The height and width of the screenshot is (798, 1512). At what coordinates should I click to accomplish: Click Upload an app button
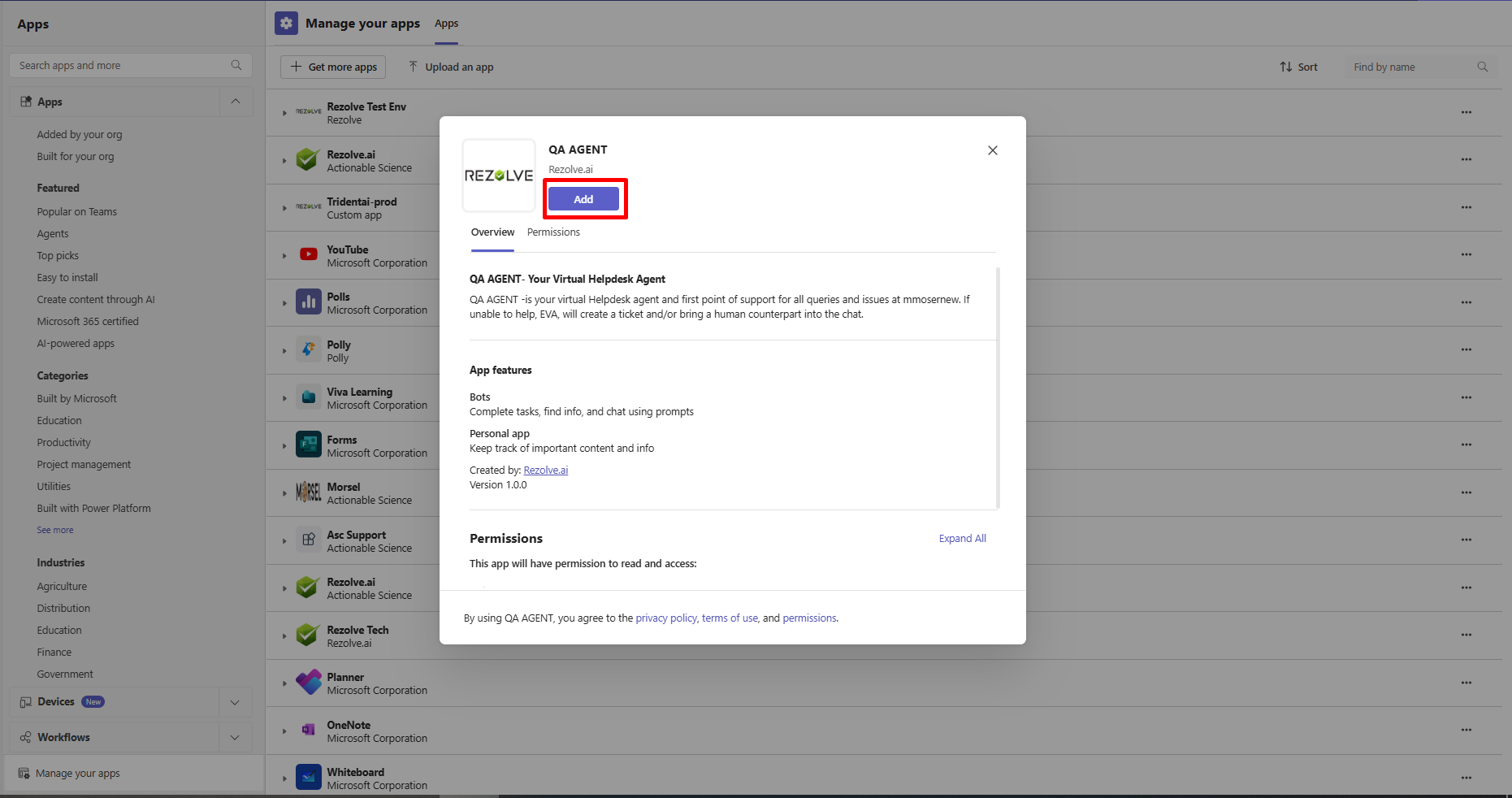point(451,67)
